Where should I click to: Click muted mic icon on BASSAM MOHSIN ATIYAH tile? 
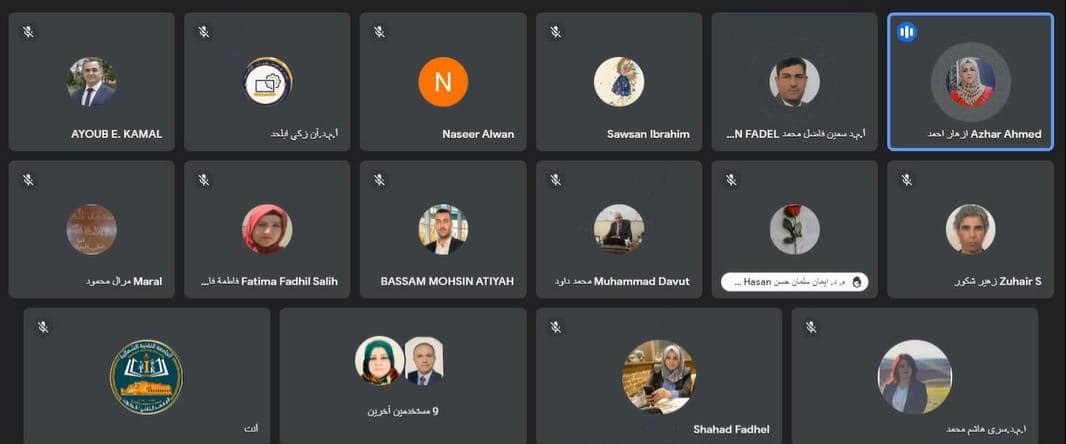[x=379, y=180]
